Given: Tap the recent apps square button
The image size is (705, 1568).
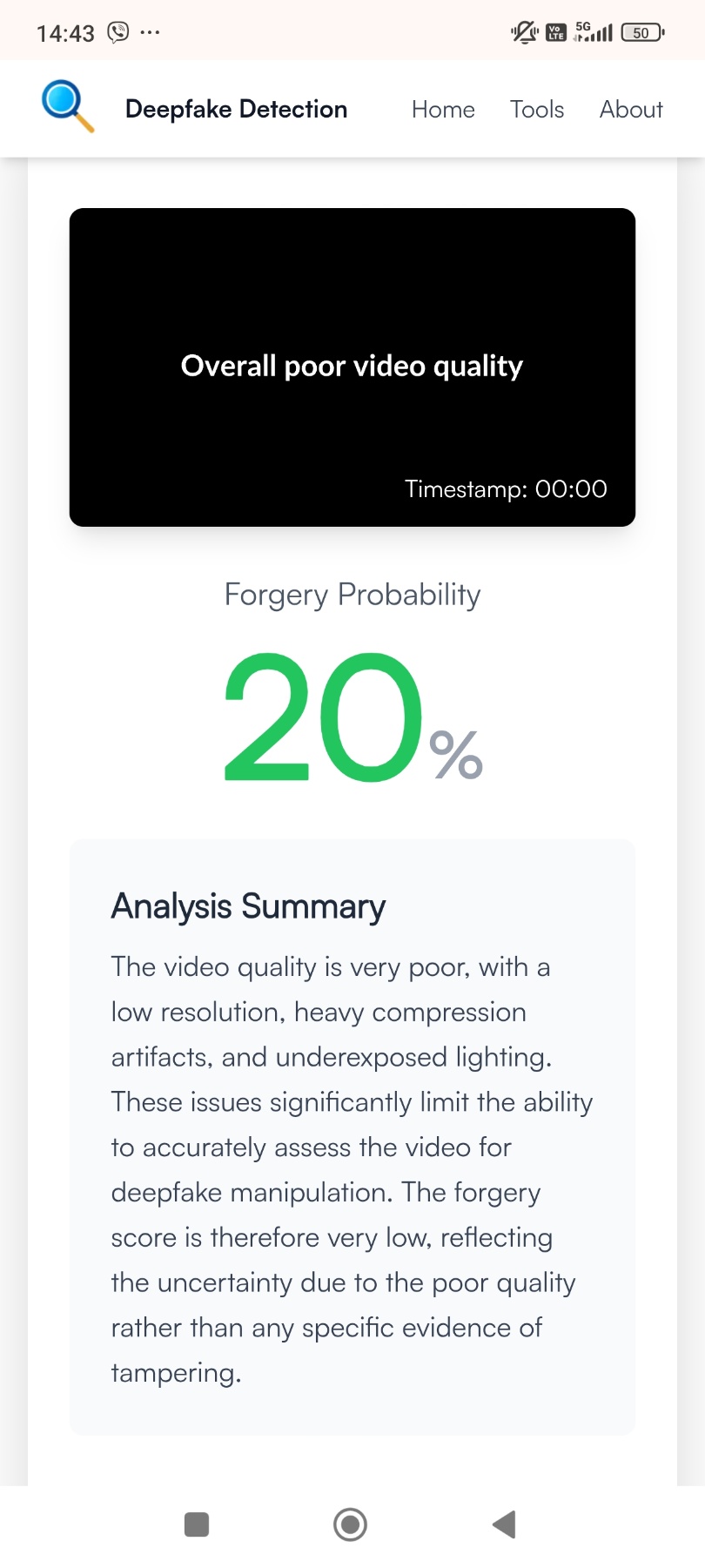Looking at the screenshot, I should pyautogui.click(x=197, y=1524).
